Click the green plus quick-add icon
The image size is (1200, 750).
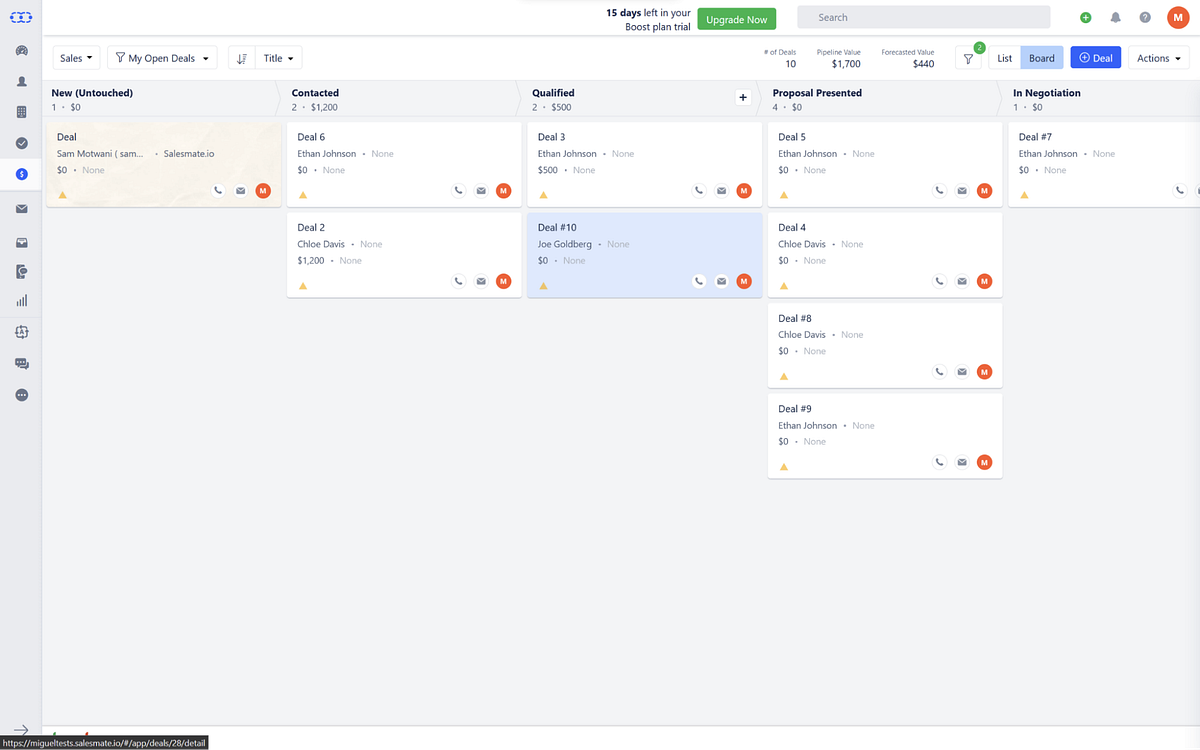coord(1085,17)
